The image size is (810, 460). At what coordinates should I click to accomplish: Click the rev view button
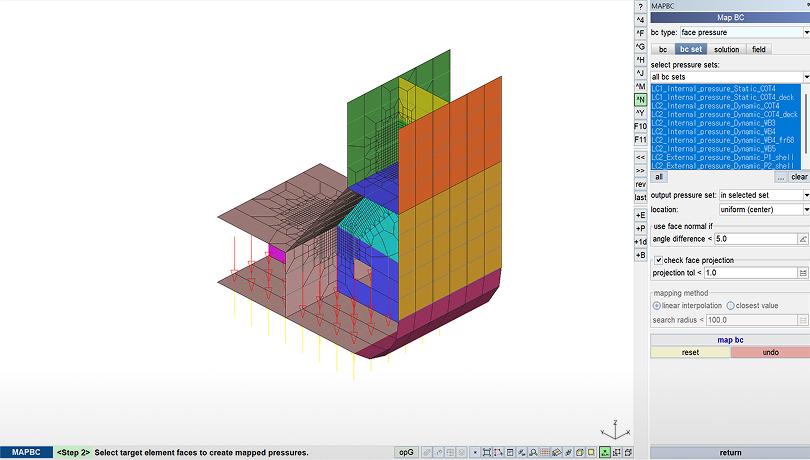(640, 183)
